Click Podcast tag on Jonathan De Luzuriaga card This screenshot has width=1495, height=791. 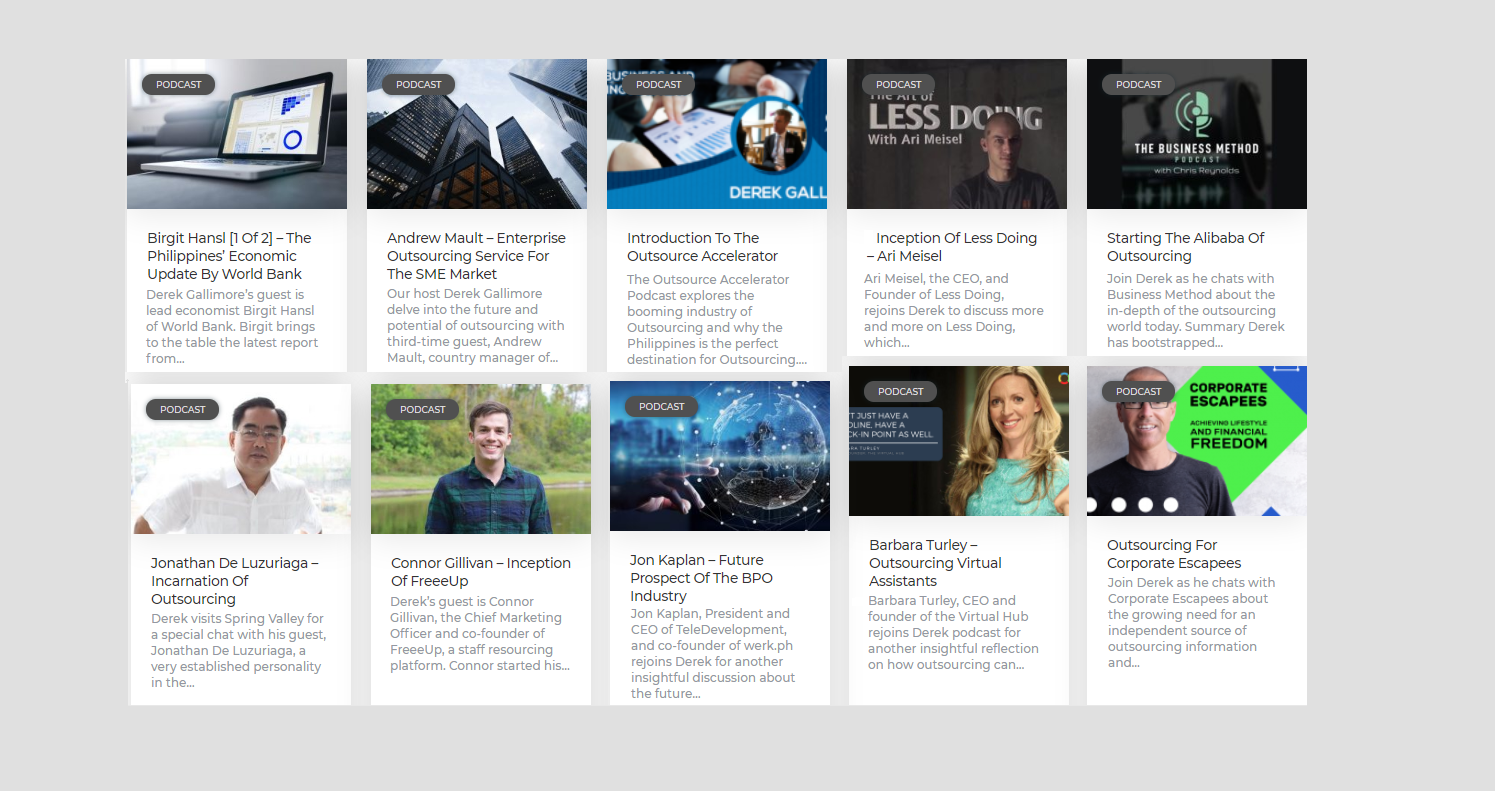183,410
